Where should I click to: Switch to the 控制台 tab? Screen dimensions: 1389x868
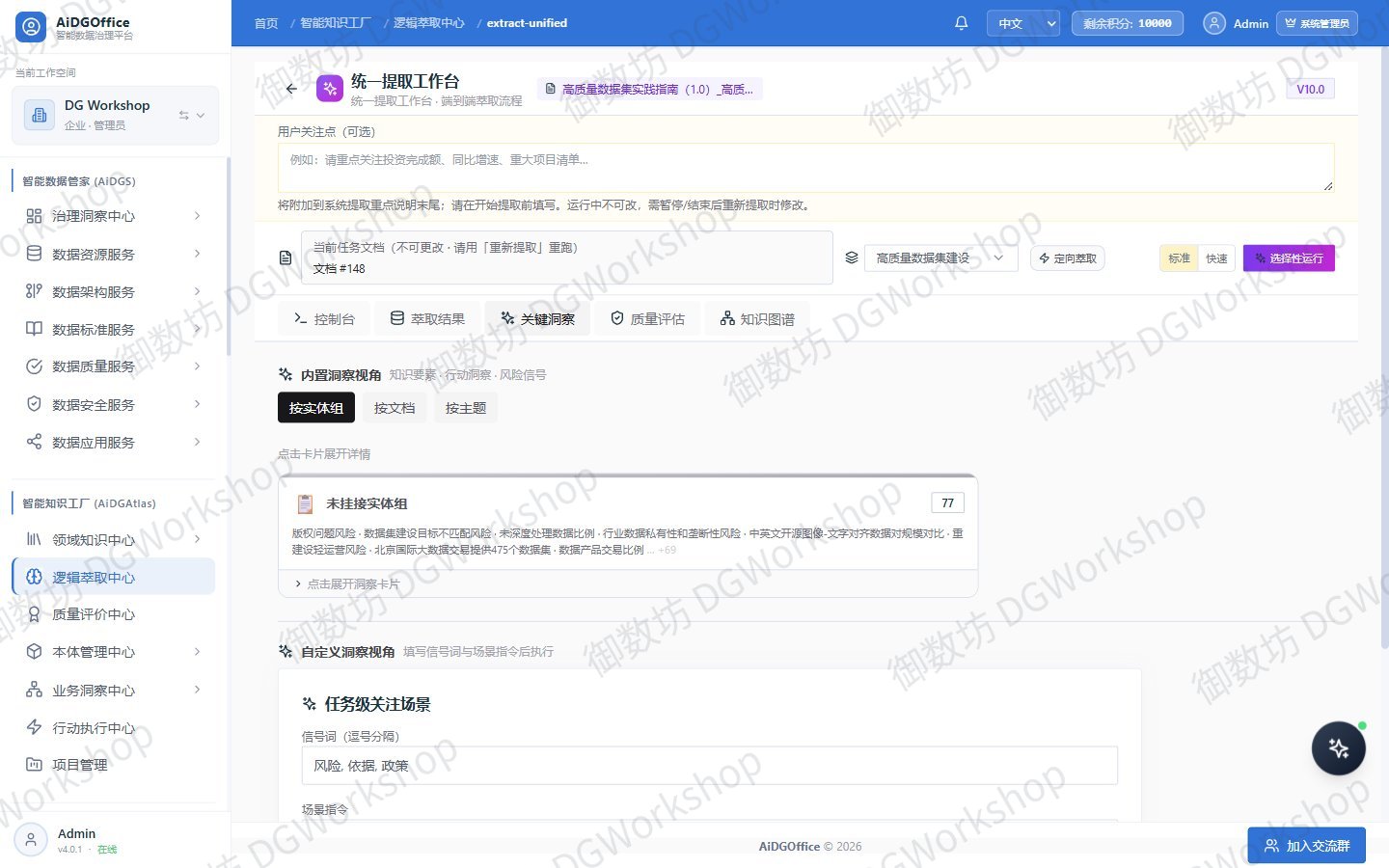pos(324,318)
